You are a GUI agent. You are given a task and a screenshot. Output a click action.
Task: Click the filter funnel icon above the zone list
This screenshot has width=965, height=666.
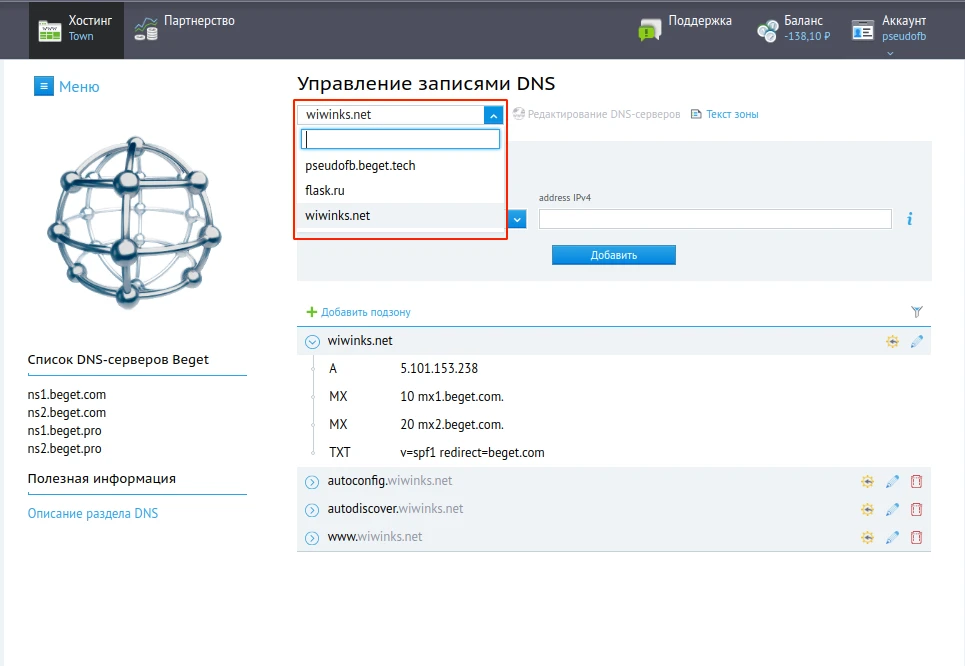pos(916,312)
